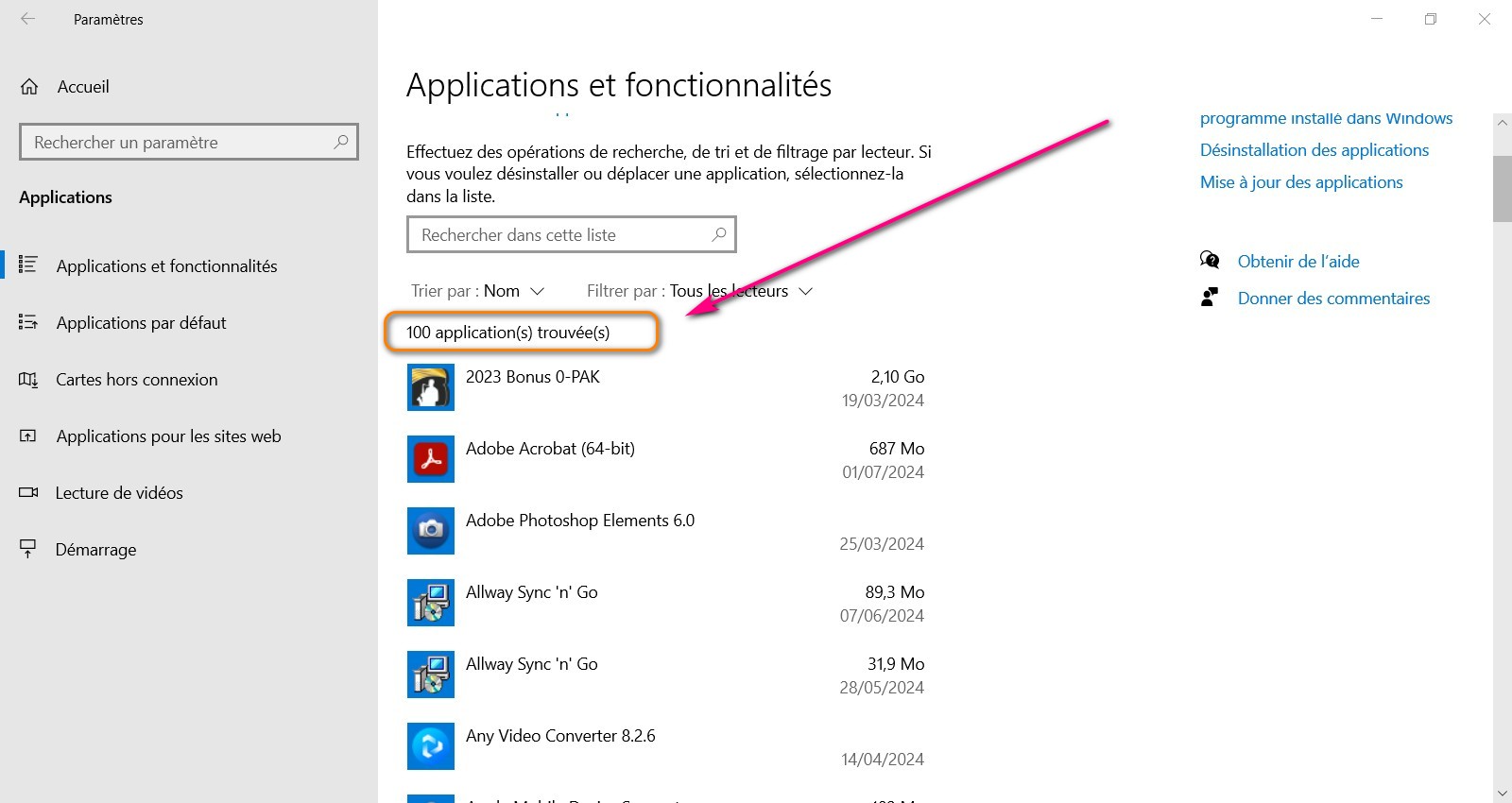Click the date 01/07/2024
The height and width of the screenshot is (803, 1512).
pos(883,472)
